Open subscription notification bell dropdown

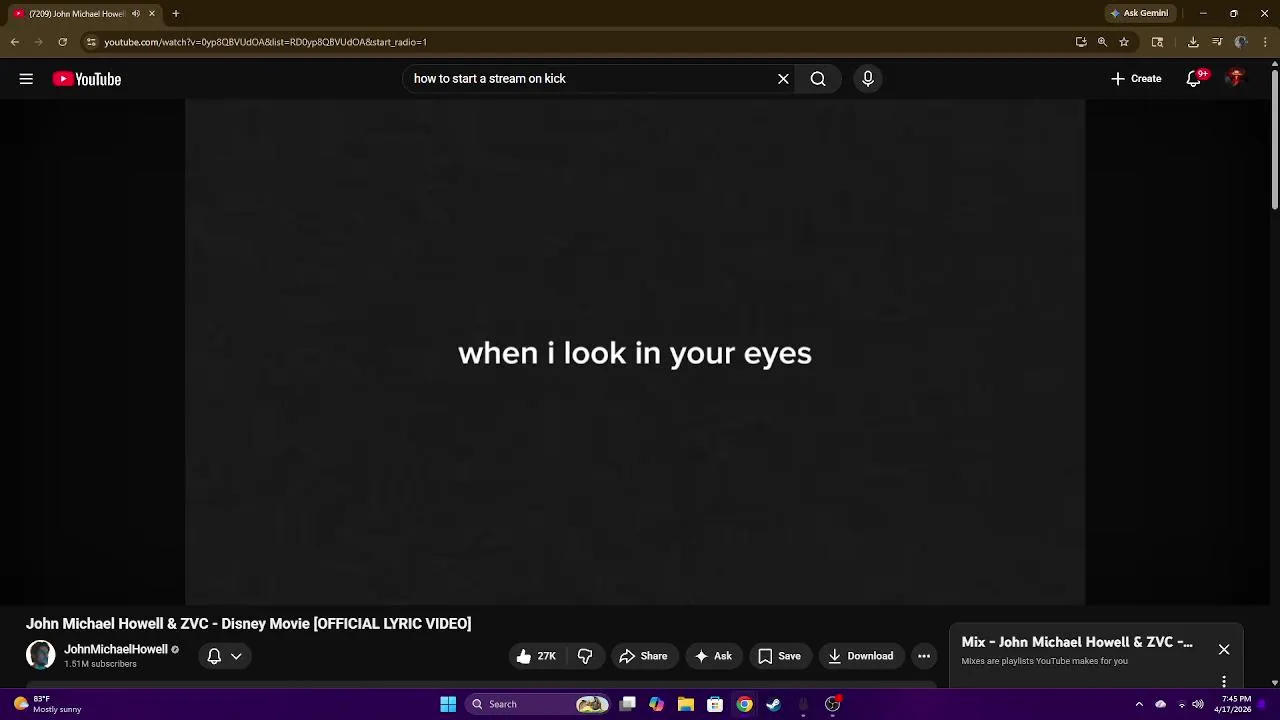point(224,656)
